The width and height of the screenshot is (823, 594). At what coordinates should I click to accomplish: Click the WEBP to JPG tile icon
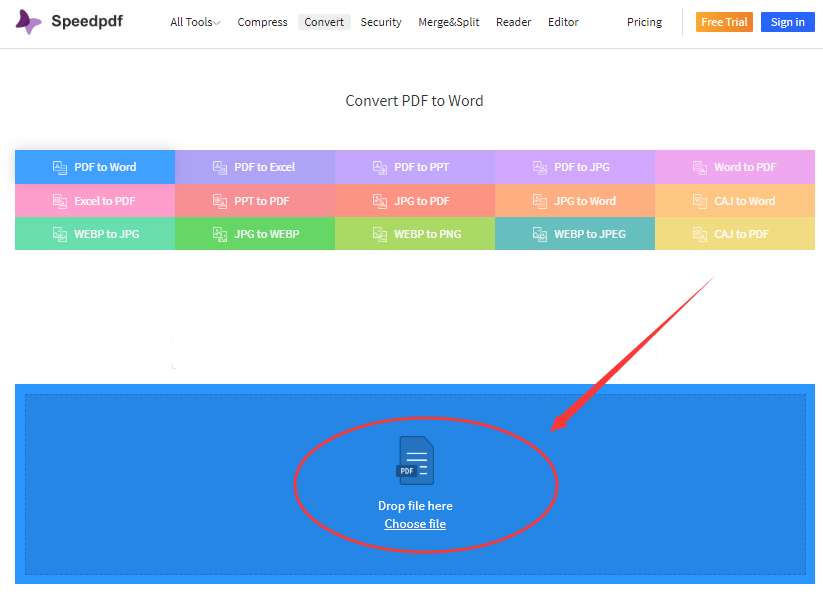pos(60,234)
